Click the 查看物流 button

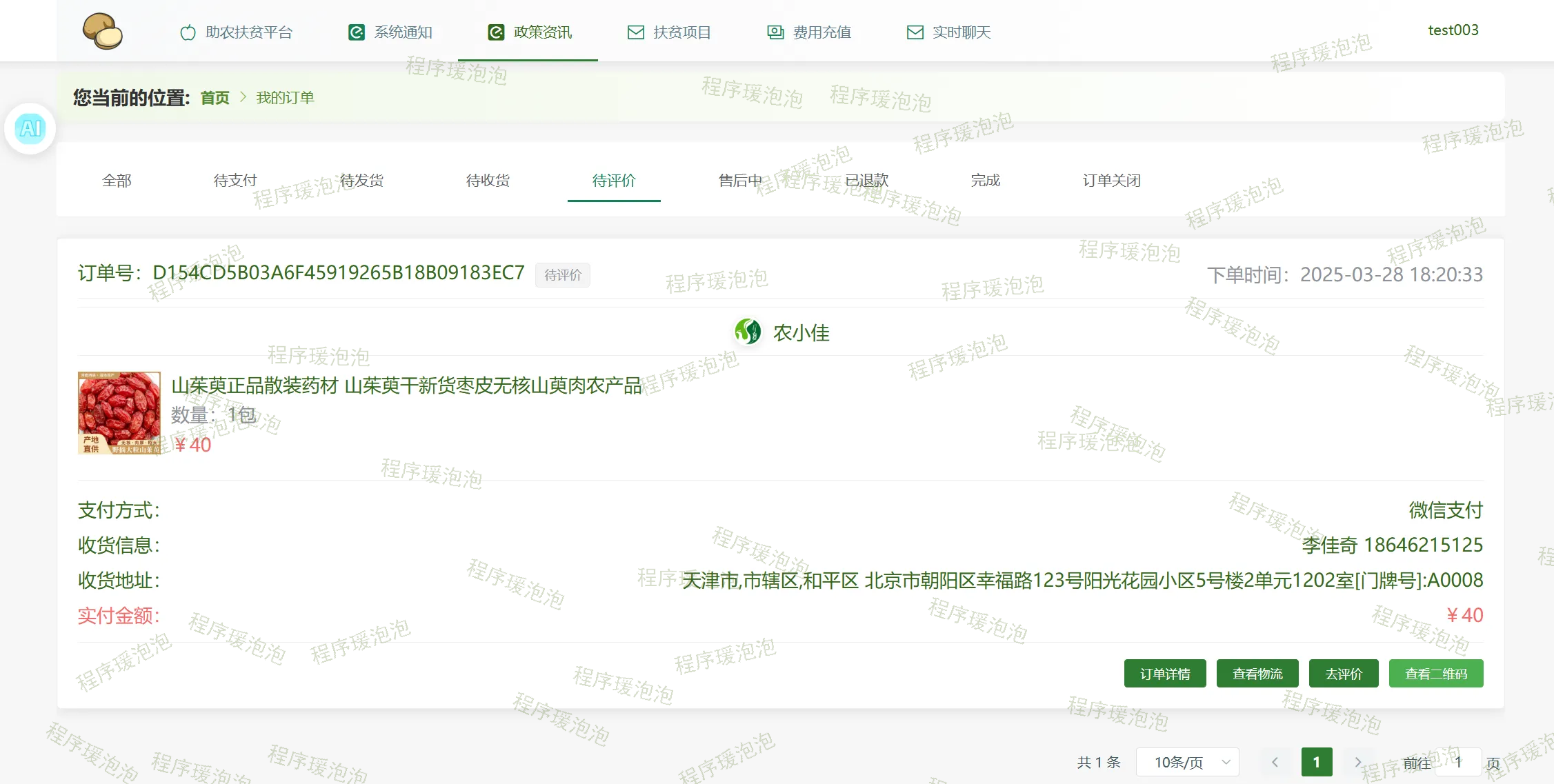coord(1257,674)
